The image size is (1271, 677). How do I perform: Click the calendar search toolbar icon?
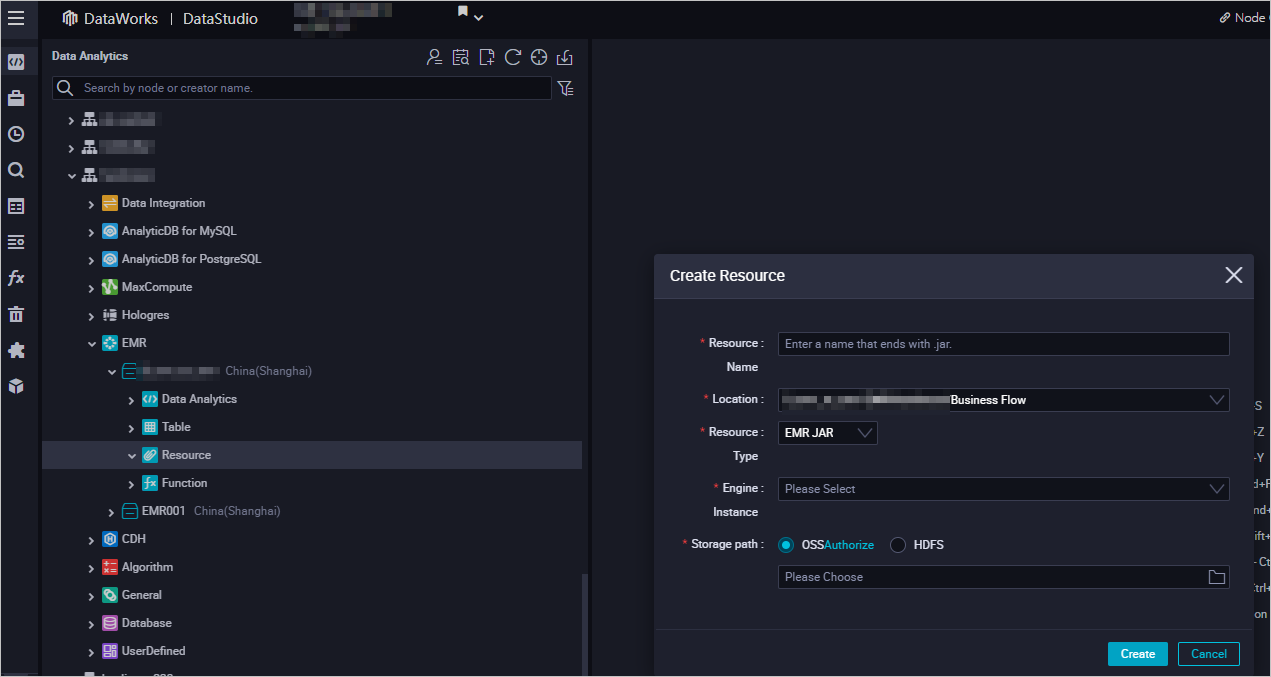[x=460, y=57]
